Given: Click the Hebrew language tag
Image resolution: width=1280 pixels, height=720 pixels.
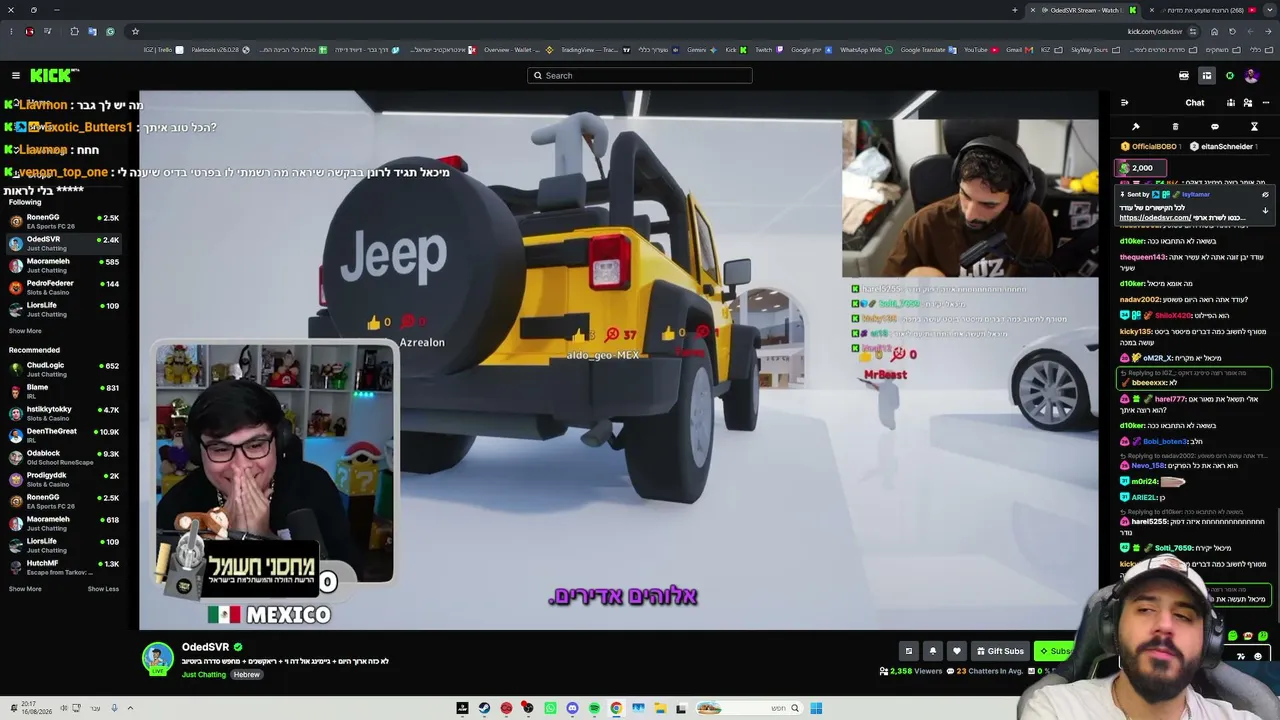Looking at the screenshot, I should coord(247,675).
